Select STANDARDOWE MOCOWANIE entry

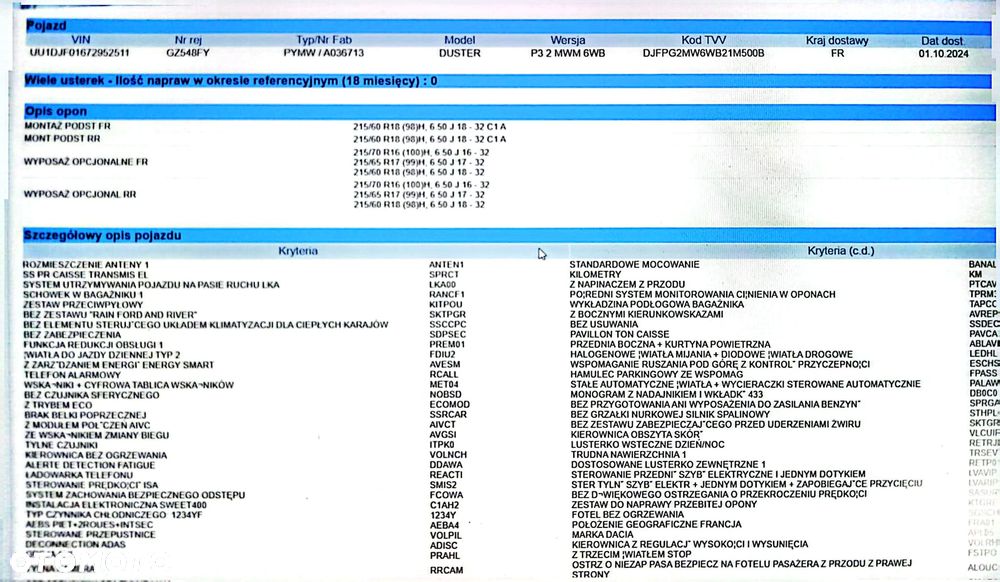[634, 264]
